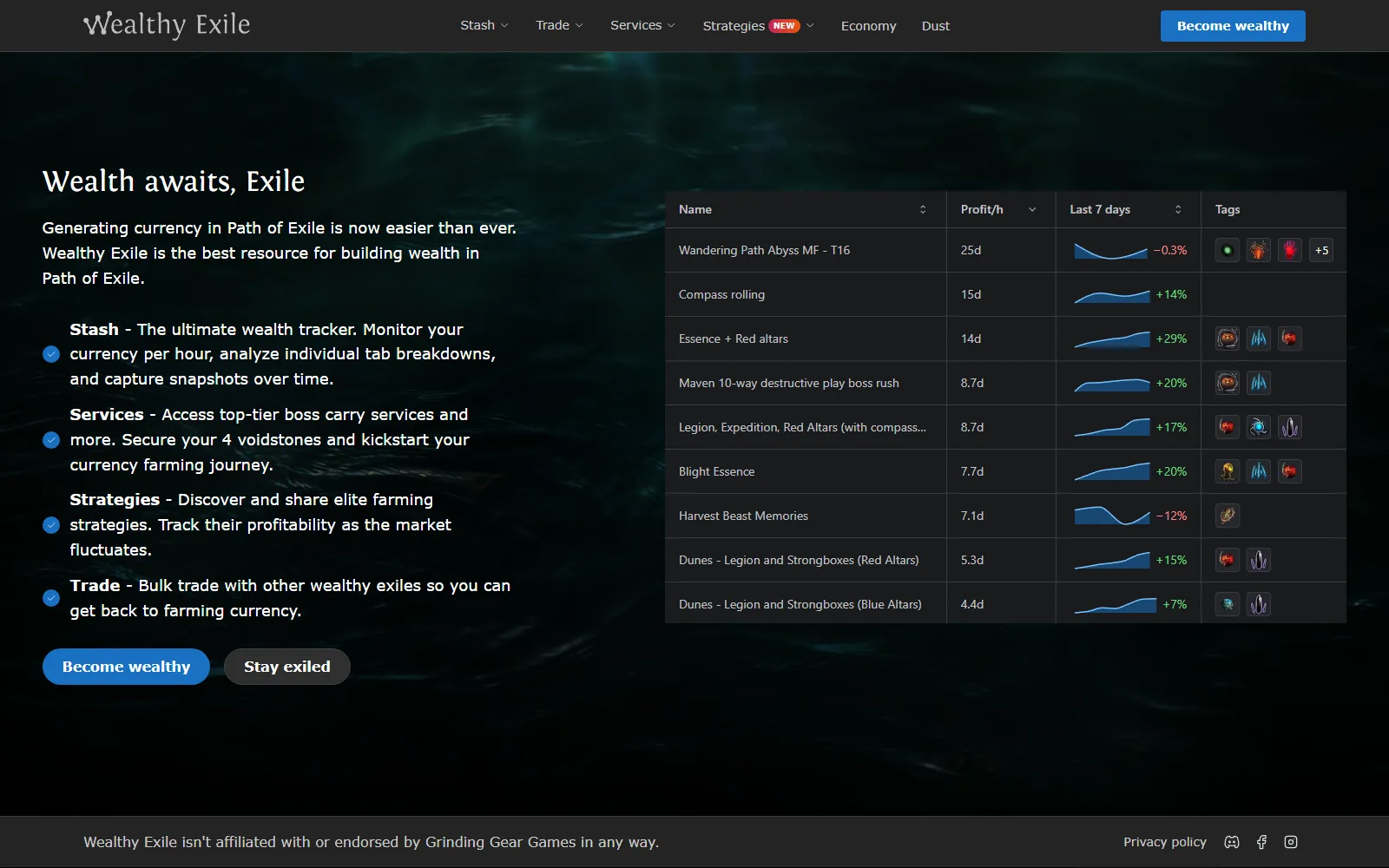Screen dimensions: 1389x868
Task: Click the Stay exiled button
Action: coord(287,667)
